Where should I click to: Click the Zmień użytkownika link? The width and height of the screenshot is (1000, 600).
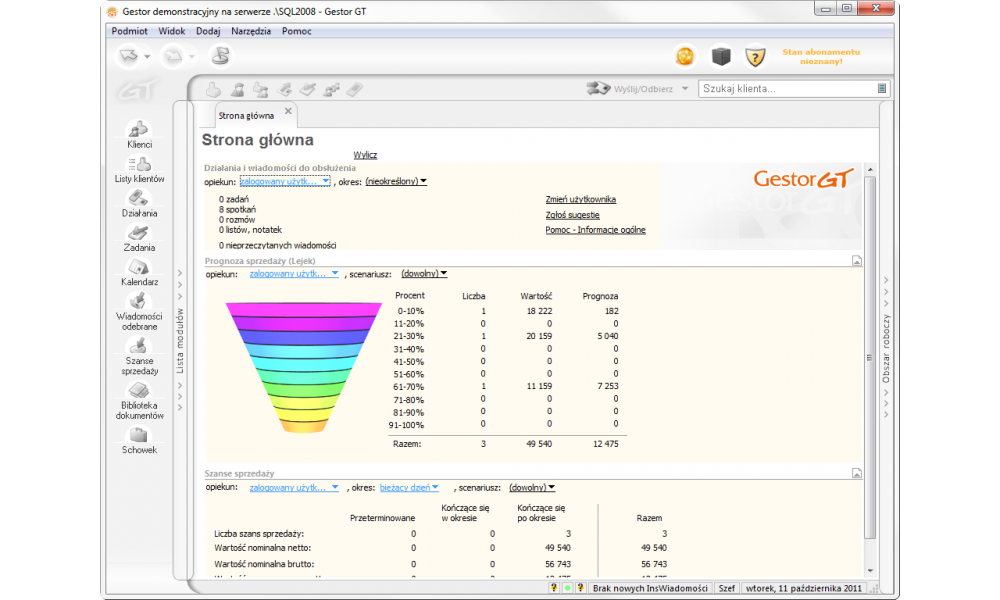(x=581, y=200)
